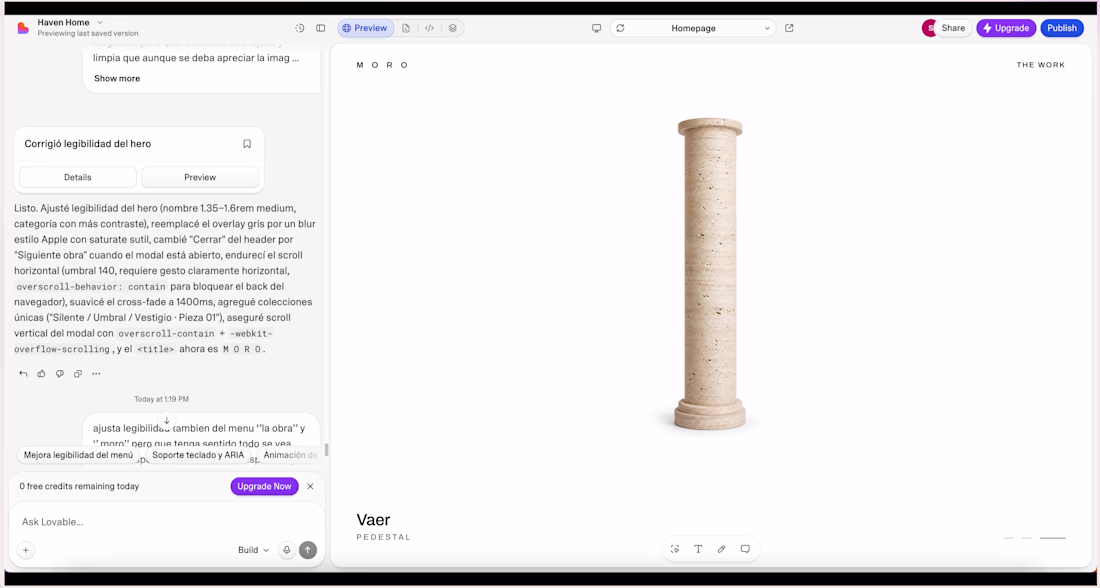Jump to latest message with down arrow
The width and height of the screenshot is (1100, 588).
tap(166, 421)
